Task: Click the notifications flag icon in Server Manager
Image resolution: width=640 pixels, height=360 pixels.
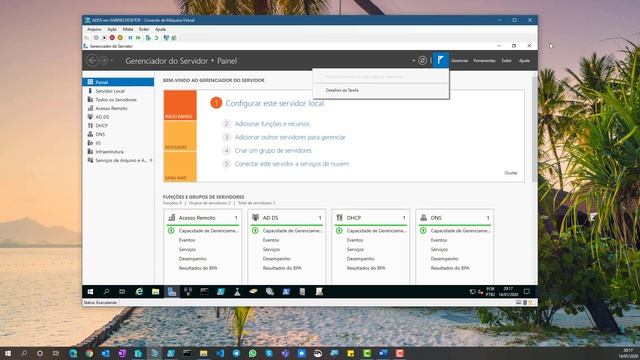Action: coord(440,60)
